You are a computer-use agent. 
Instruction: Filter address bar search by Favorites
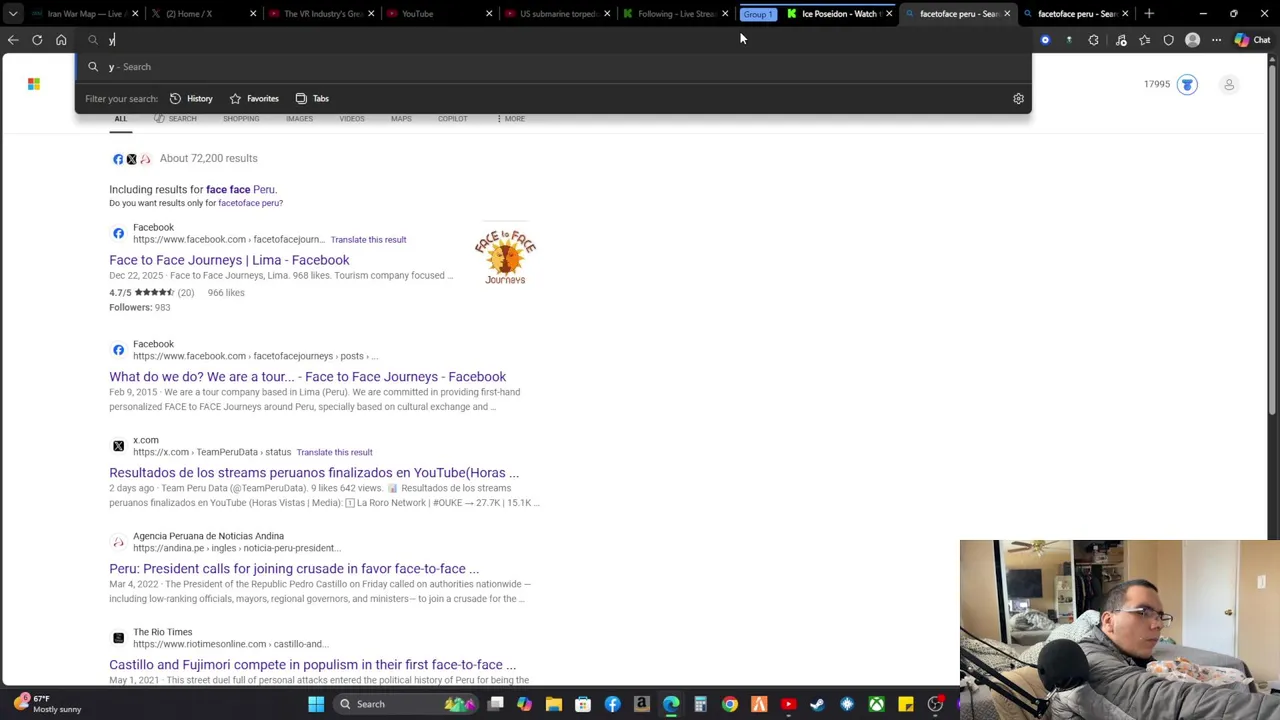[254, 98]
